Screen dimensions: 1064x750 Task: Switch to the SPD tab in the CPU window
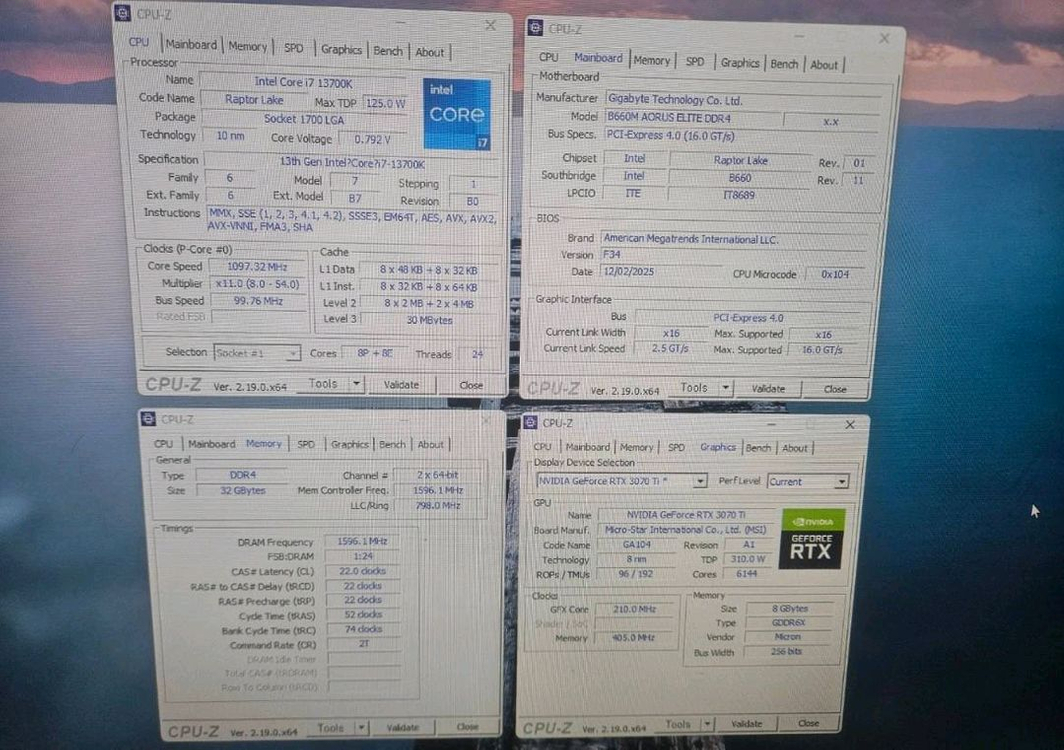point(293,47)
